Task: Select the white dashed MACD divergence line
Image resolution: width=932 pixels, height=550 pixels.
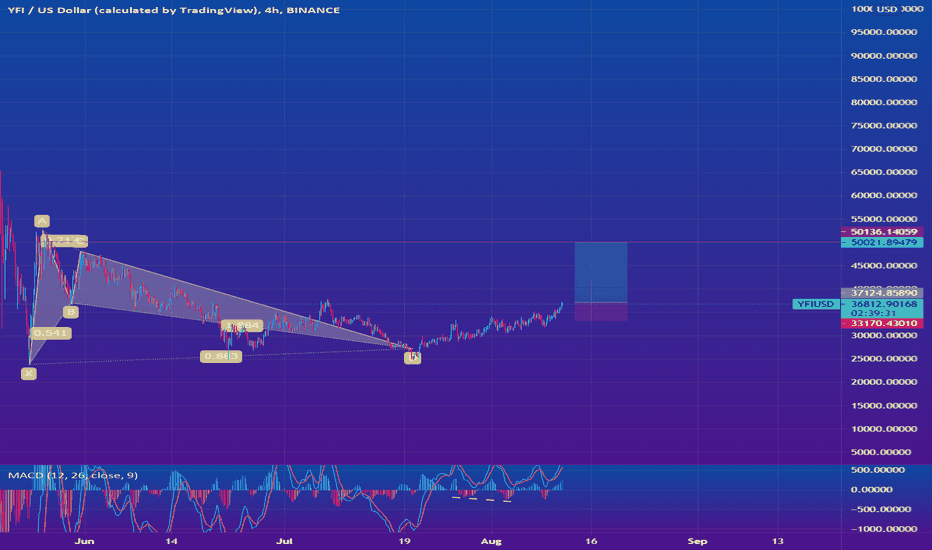Action: pos(481,499)
